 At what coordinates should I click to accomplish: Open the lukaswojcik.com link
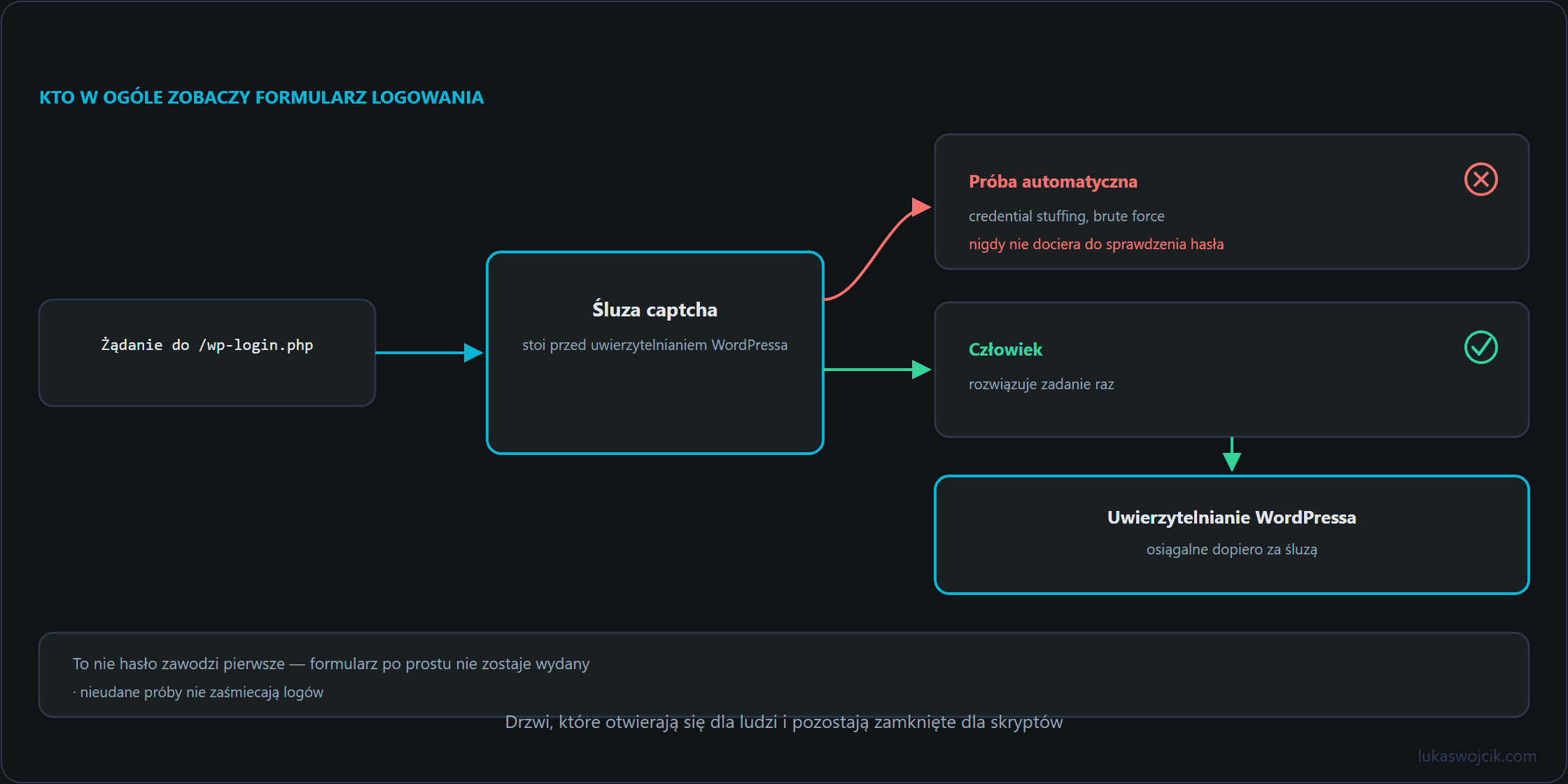(1477, 756)
